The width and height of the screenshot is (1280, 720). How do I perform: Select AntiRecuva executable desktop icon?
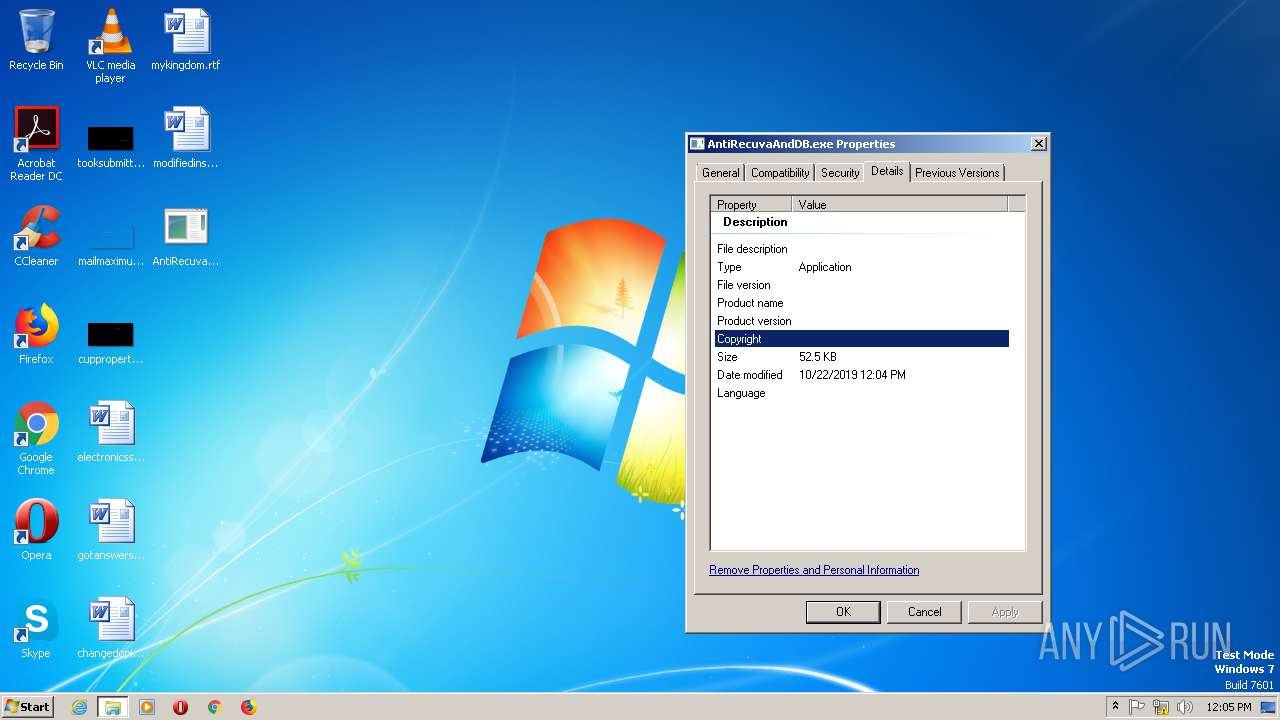coord(186,236)
